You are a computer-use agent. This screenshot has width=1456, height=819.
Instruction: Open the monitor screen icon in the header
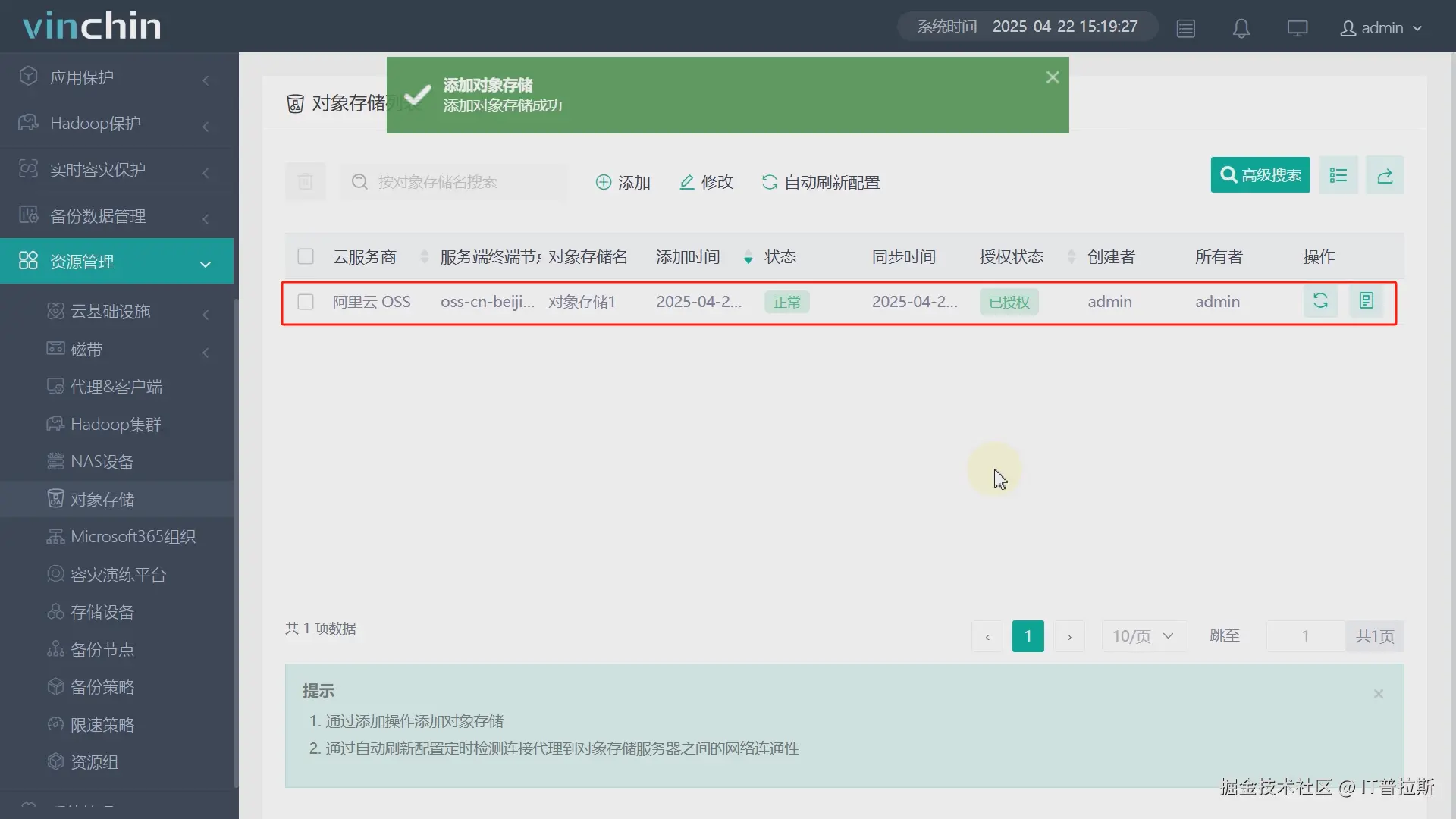pos(1297,29)
